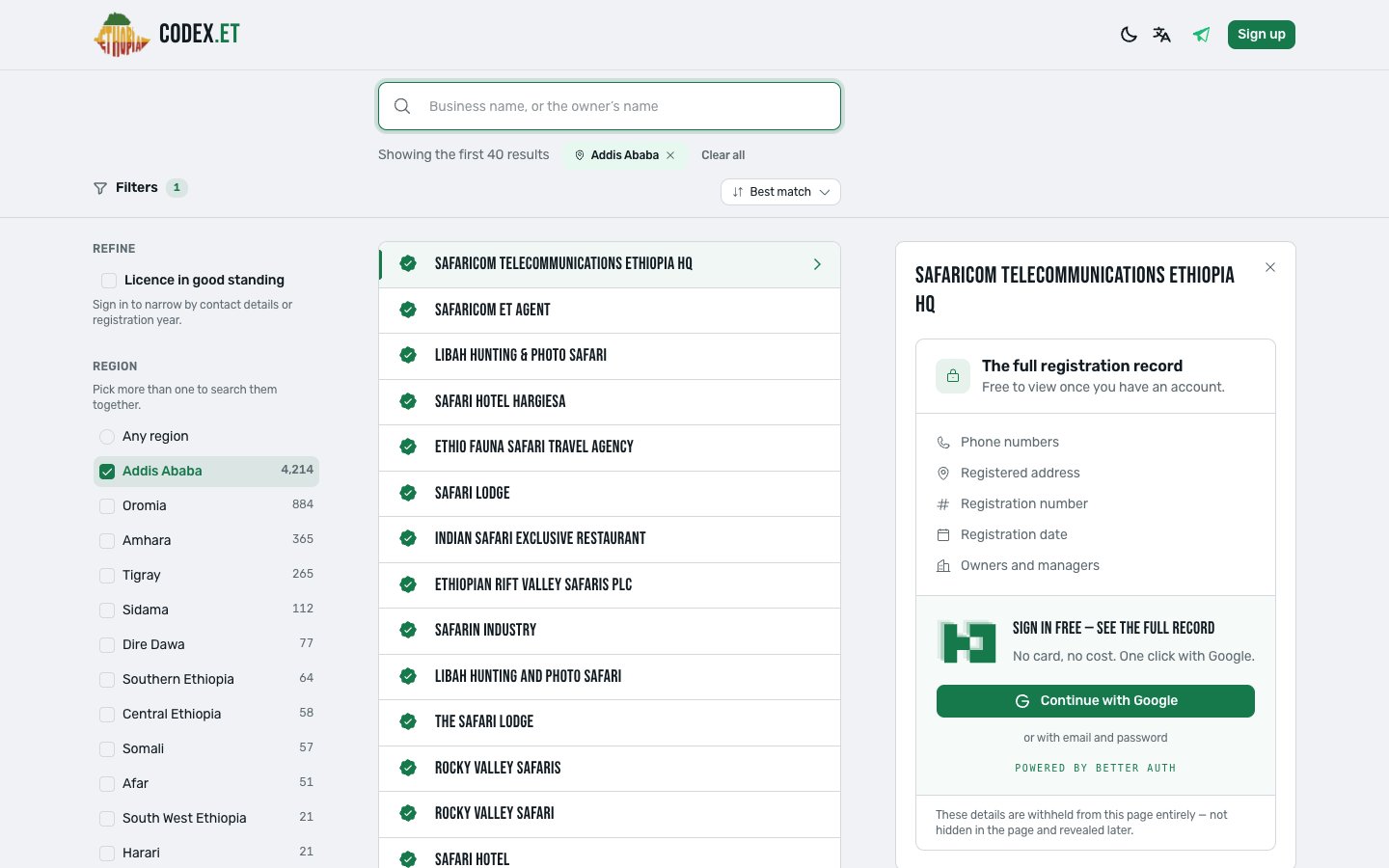Click verified badge beside Safari Lodge
The width and height of the screenshot is (1389, 868).
click(x=408, y=493)
